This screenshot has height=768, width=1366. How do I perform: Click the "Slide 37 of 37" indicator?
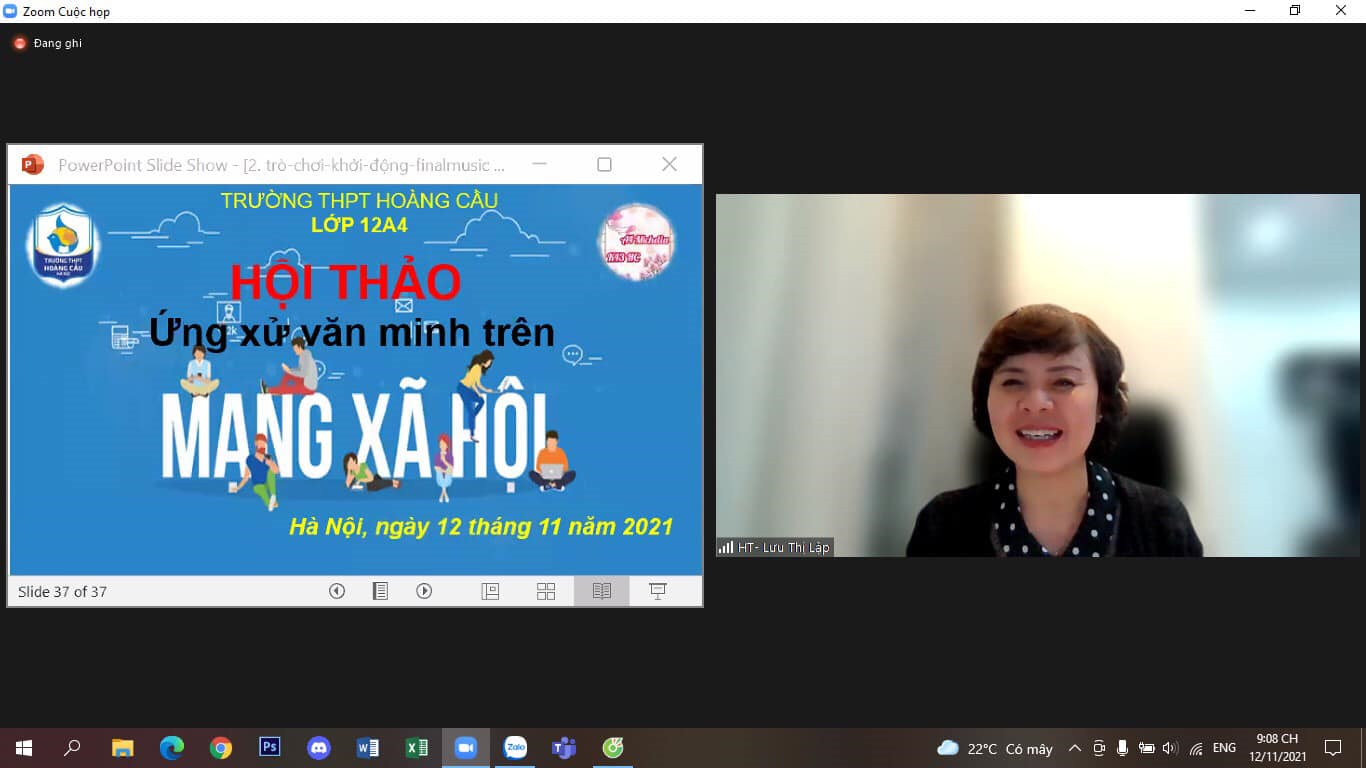[x=63, y=591]
